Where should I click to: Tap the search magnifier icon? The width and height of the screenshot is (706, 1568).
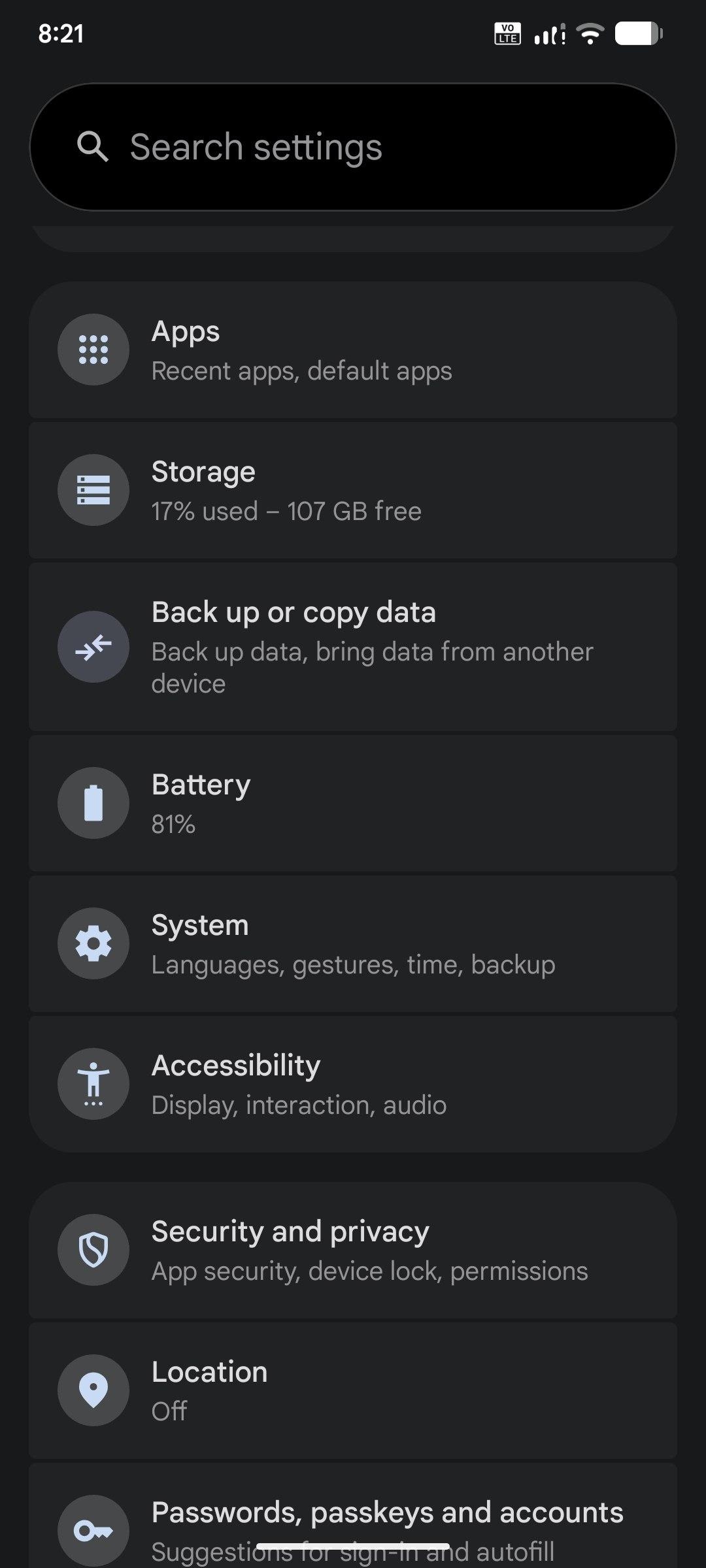click(x=92, y=146)
